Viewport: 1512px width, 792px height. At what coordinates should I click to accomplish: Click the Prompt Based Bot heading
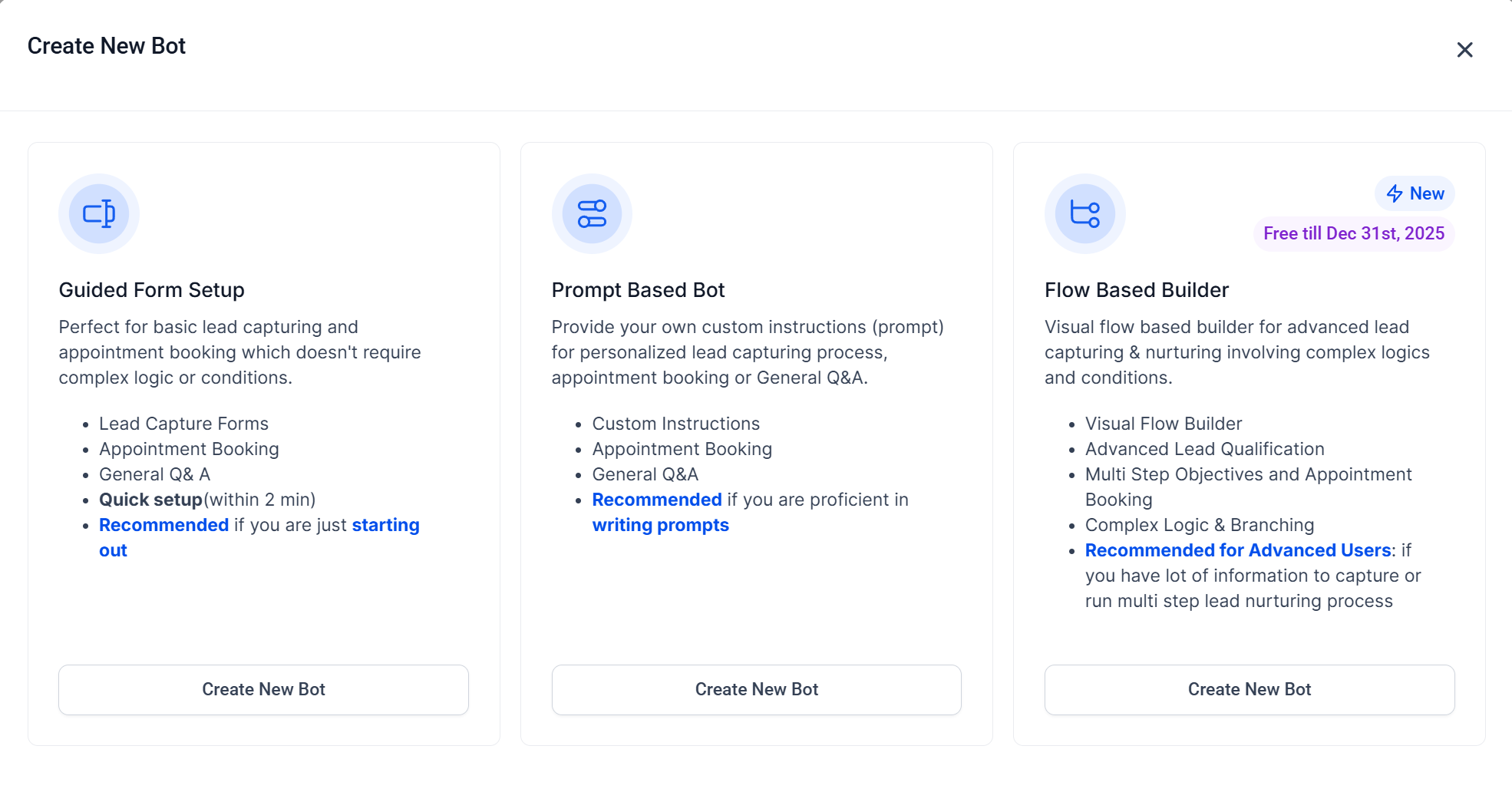click(638, 290)
